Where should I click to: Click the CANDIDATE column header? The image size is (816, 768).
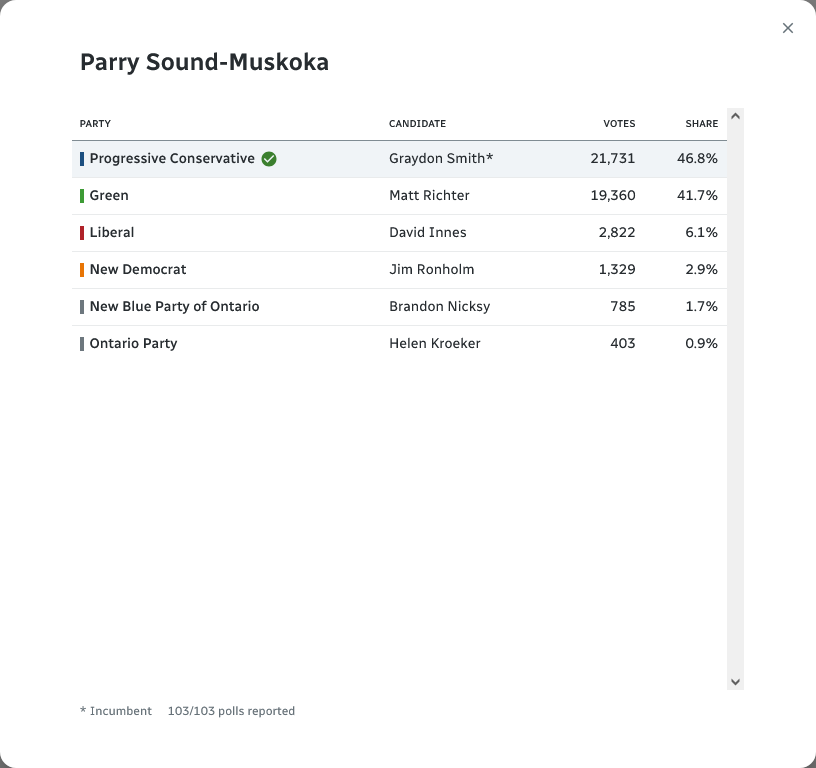pos(417,124)
